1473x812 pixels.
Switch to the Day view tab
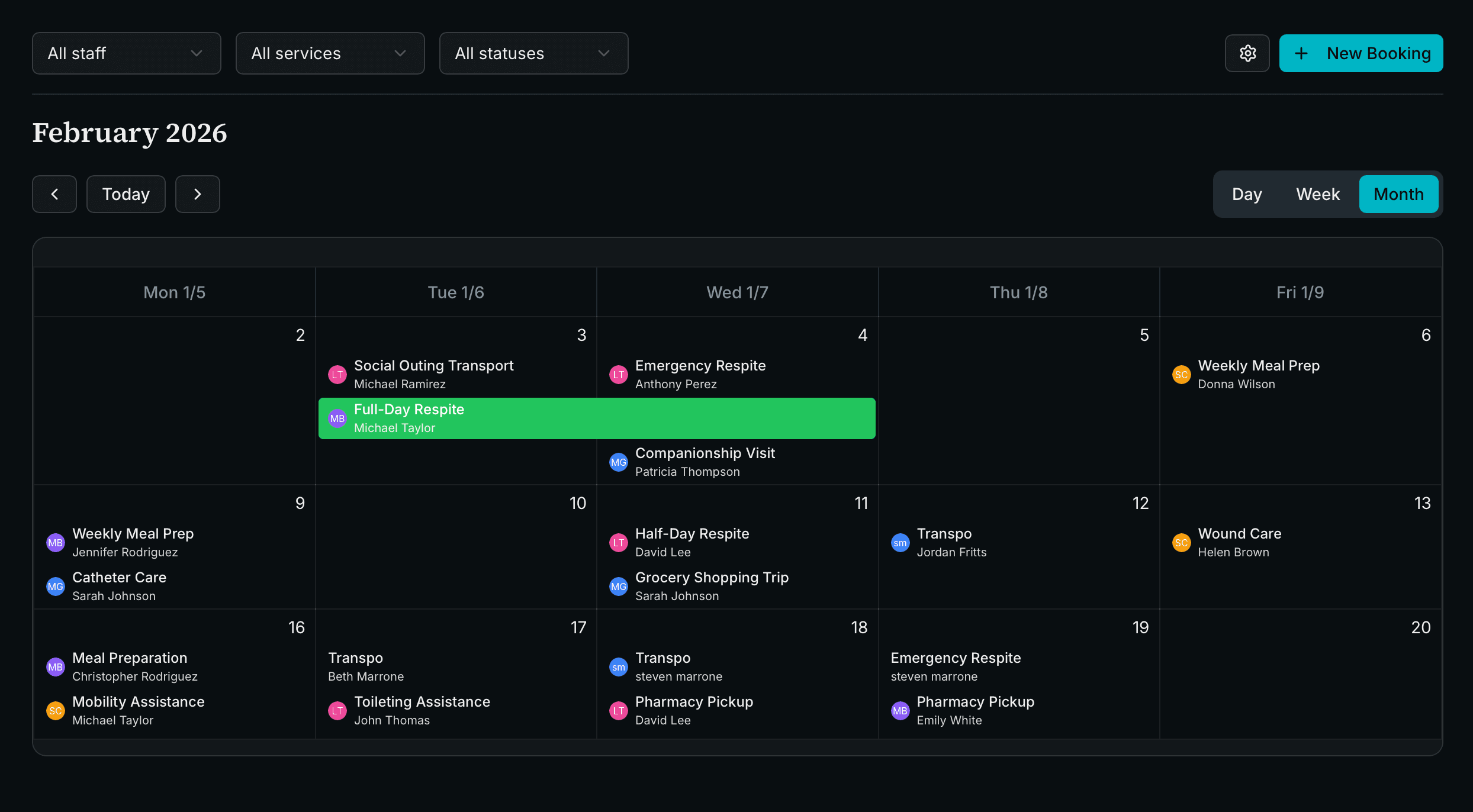pos(1246,194)
